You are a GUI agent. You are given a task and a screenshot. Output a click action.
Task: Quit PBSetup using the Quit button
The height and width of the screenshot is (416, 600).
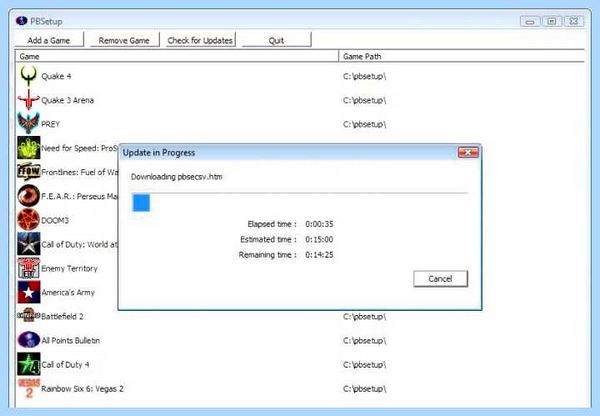(276, 40)
